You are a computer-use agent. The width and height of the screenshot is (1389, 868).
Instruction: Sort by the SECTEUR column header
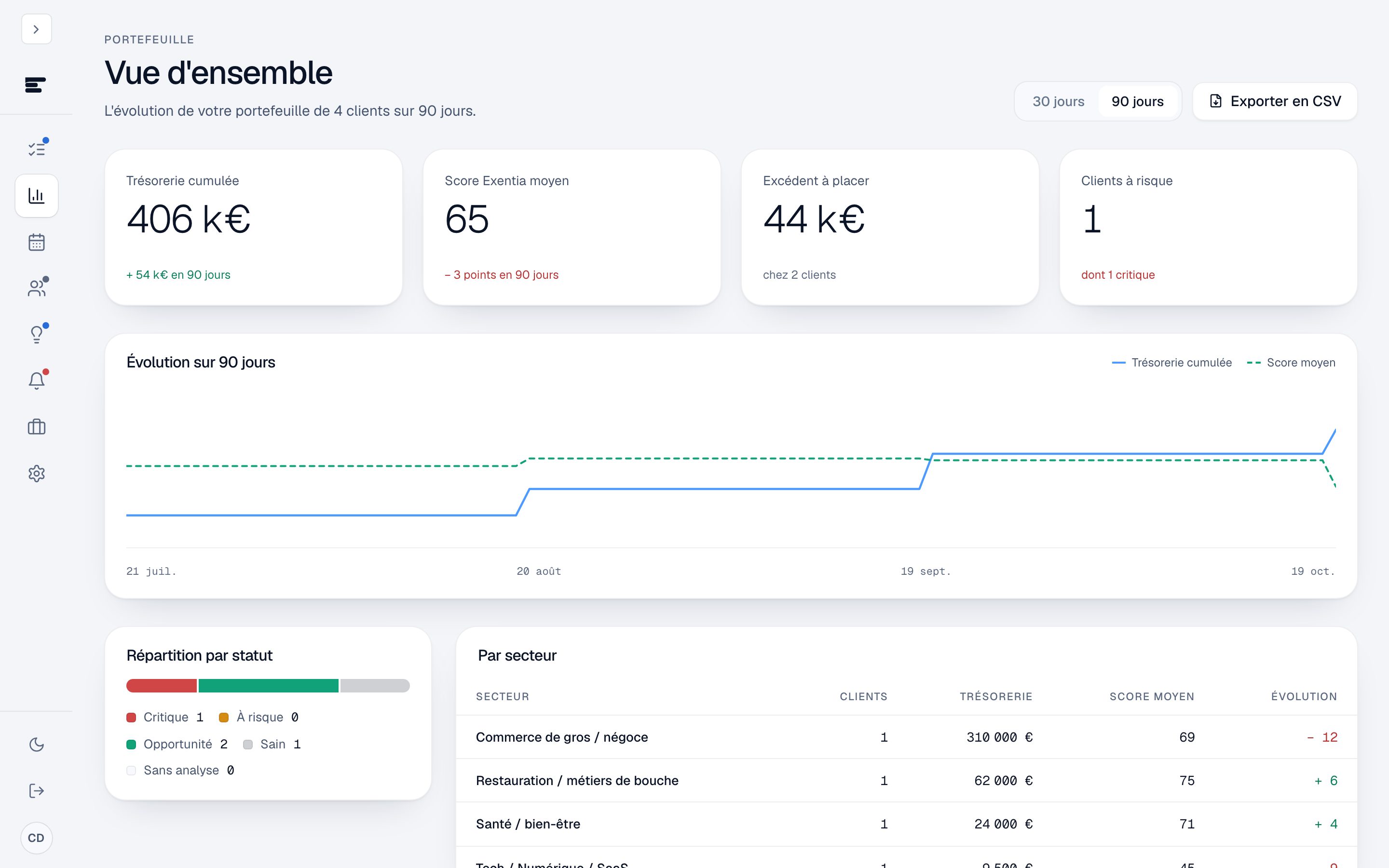tap(502, 696)
